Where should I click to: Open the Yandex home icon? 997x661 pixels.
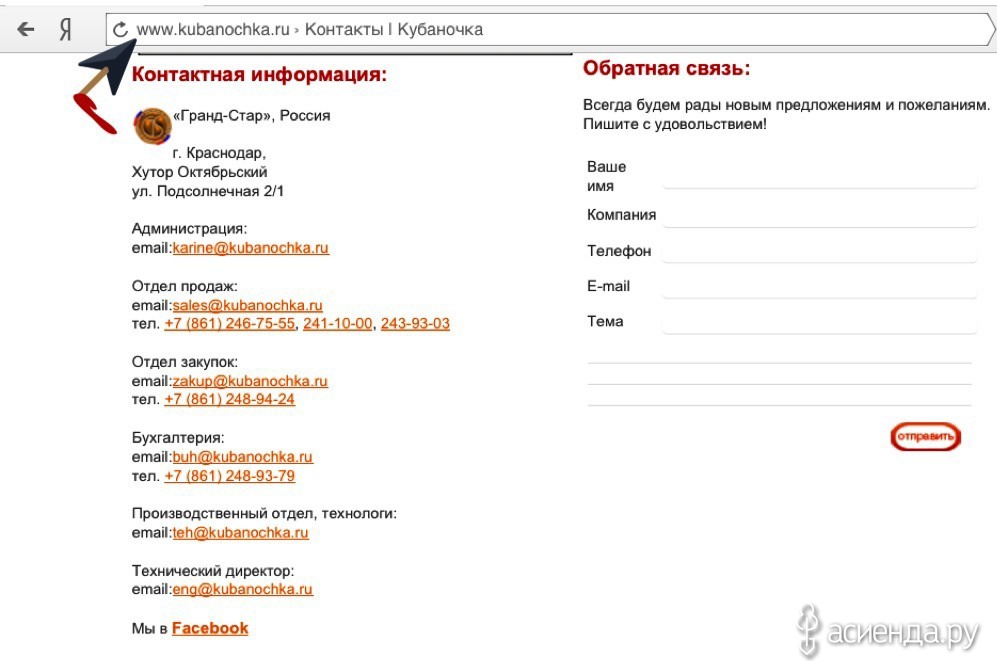pos(65,29)
